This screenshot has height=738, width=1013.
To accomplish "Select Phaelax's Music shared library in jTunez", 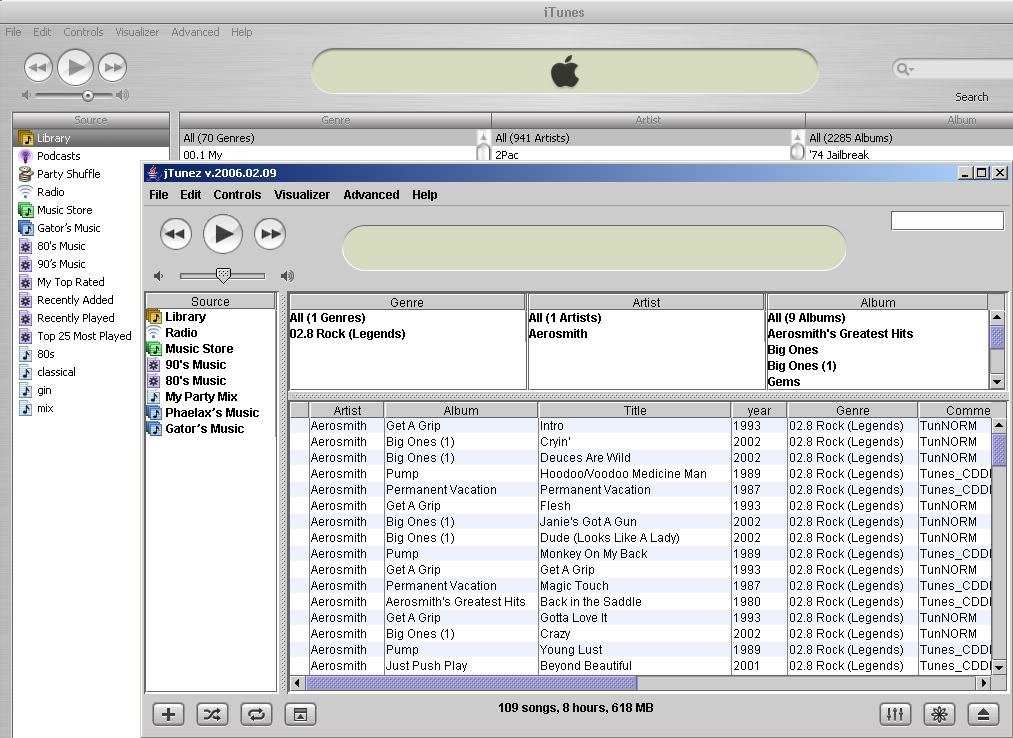I will 212,412.
